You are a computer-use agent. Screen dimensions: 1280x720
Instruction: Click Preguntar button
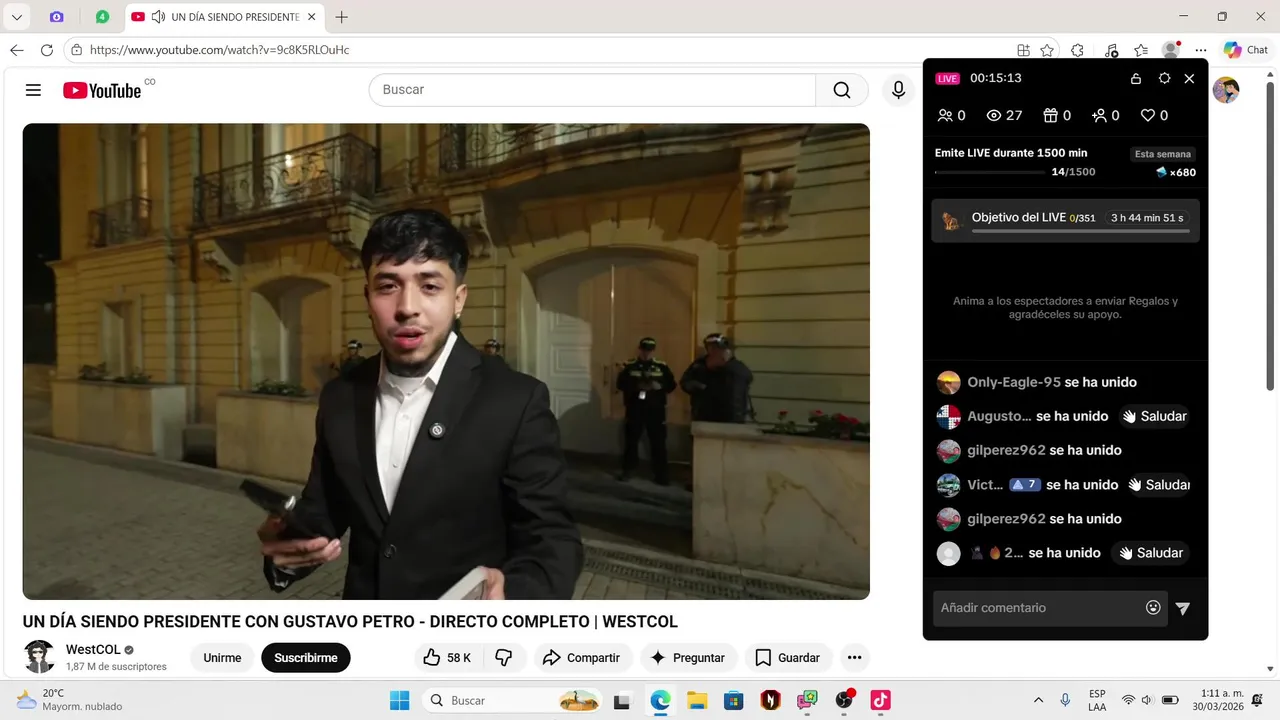[687, 657]
